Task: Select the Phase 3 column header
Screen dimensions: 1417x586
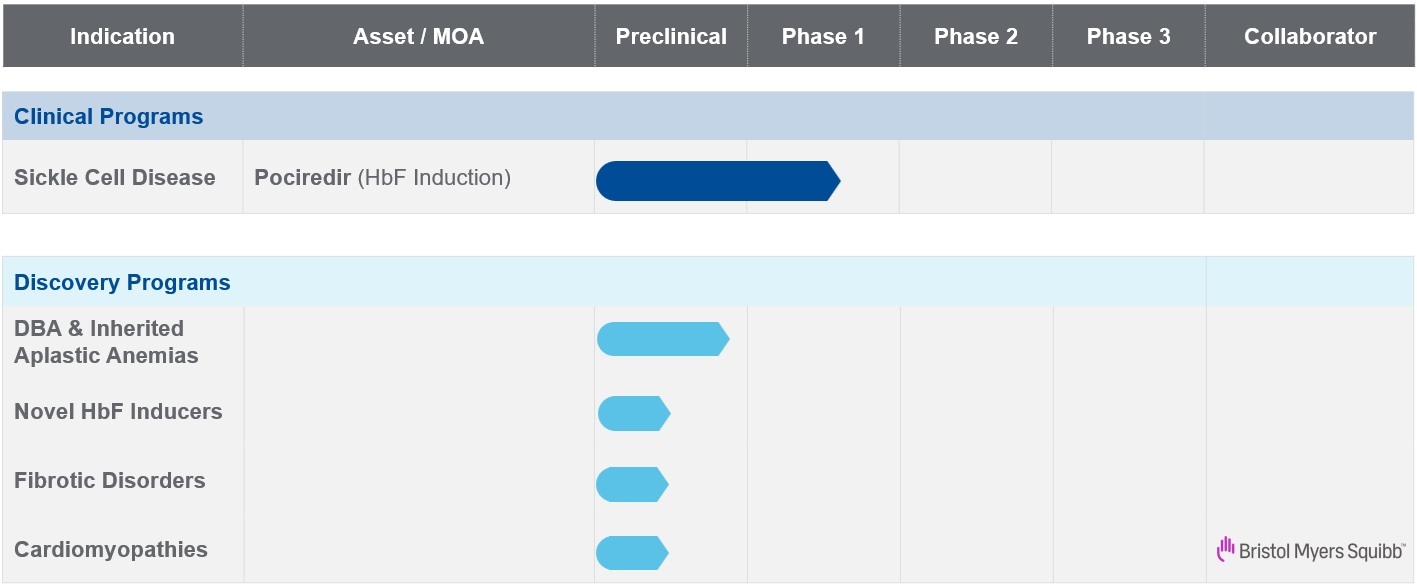Action: 1128,37
